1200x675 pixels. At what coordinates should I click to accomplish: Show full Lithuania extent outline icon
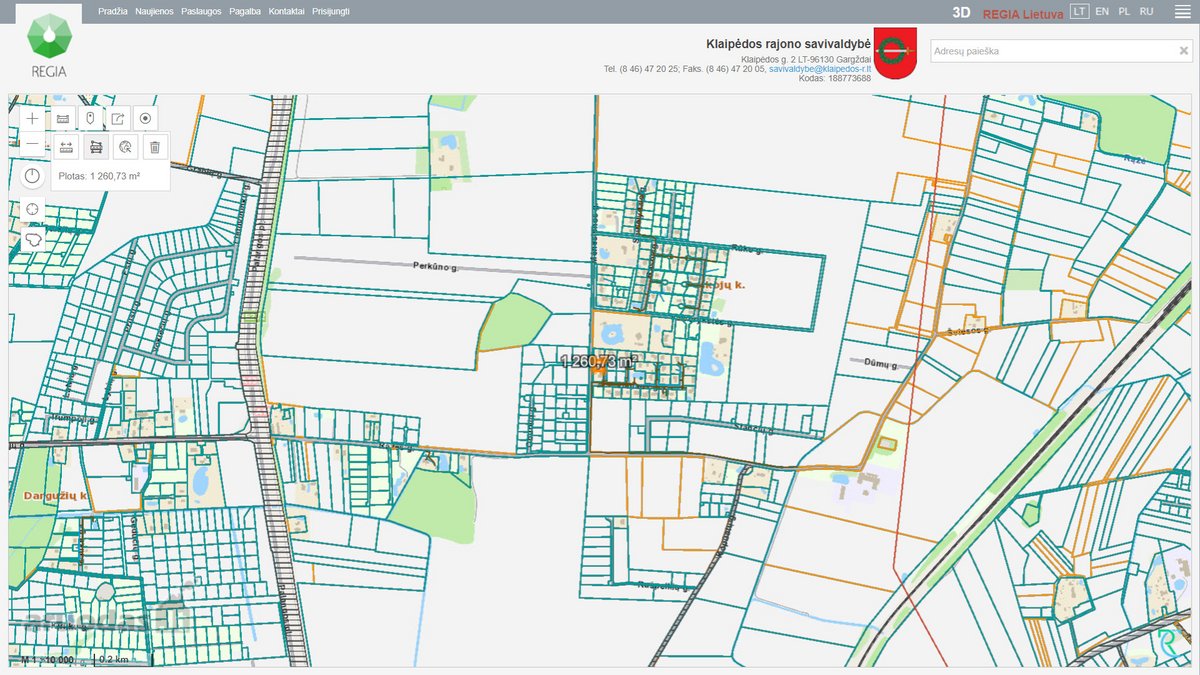[33, 239]
